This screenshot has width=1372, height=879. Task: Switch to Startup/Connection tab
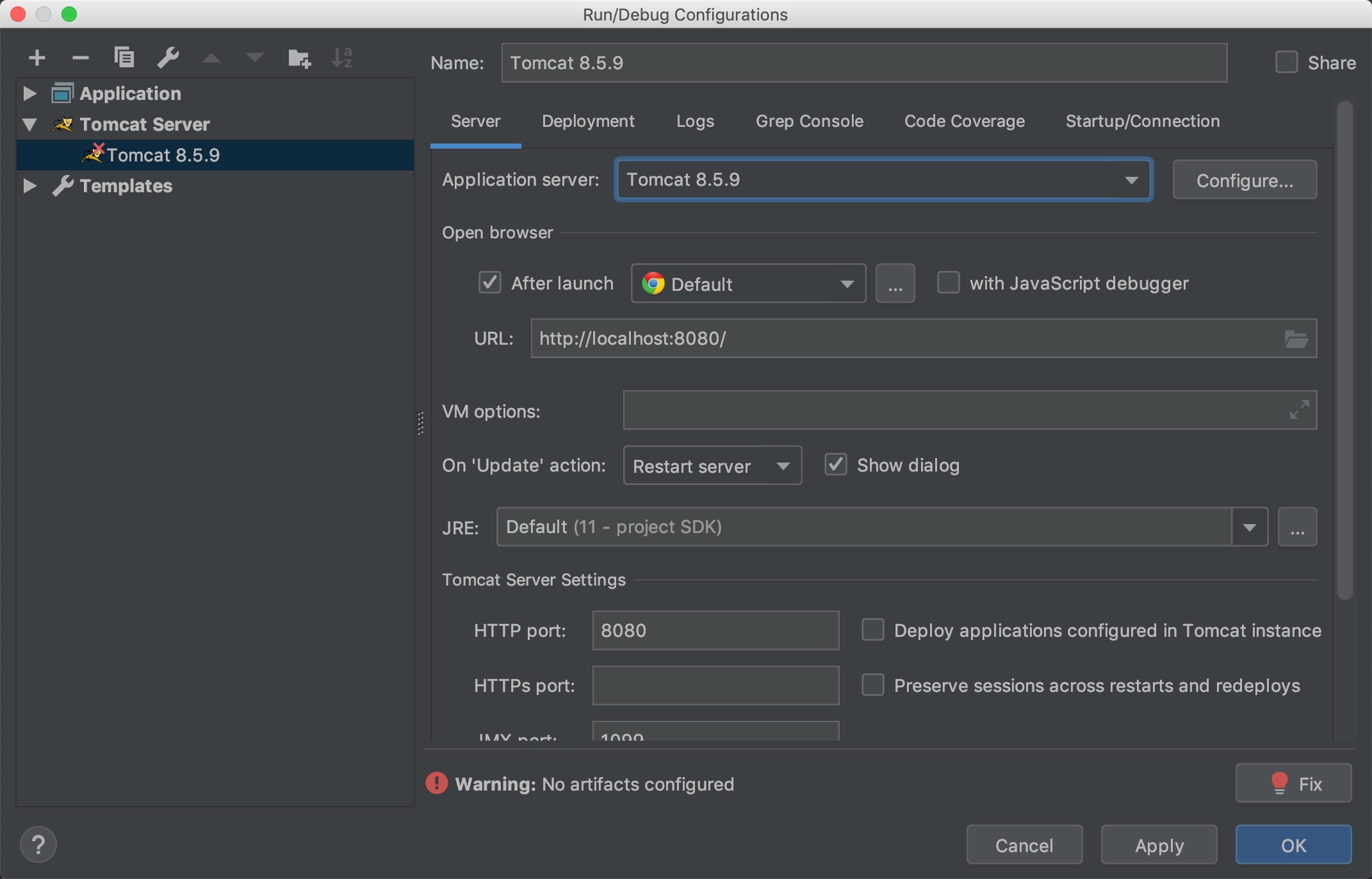pyautogui.click(x=1143, y=121)
